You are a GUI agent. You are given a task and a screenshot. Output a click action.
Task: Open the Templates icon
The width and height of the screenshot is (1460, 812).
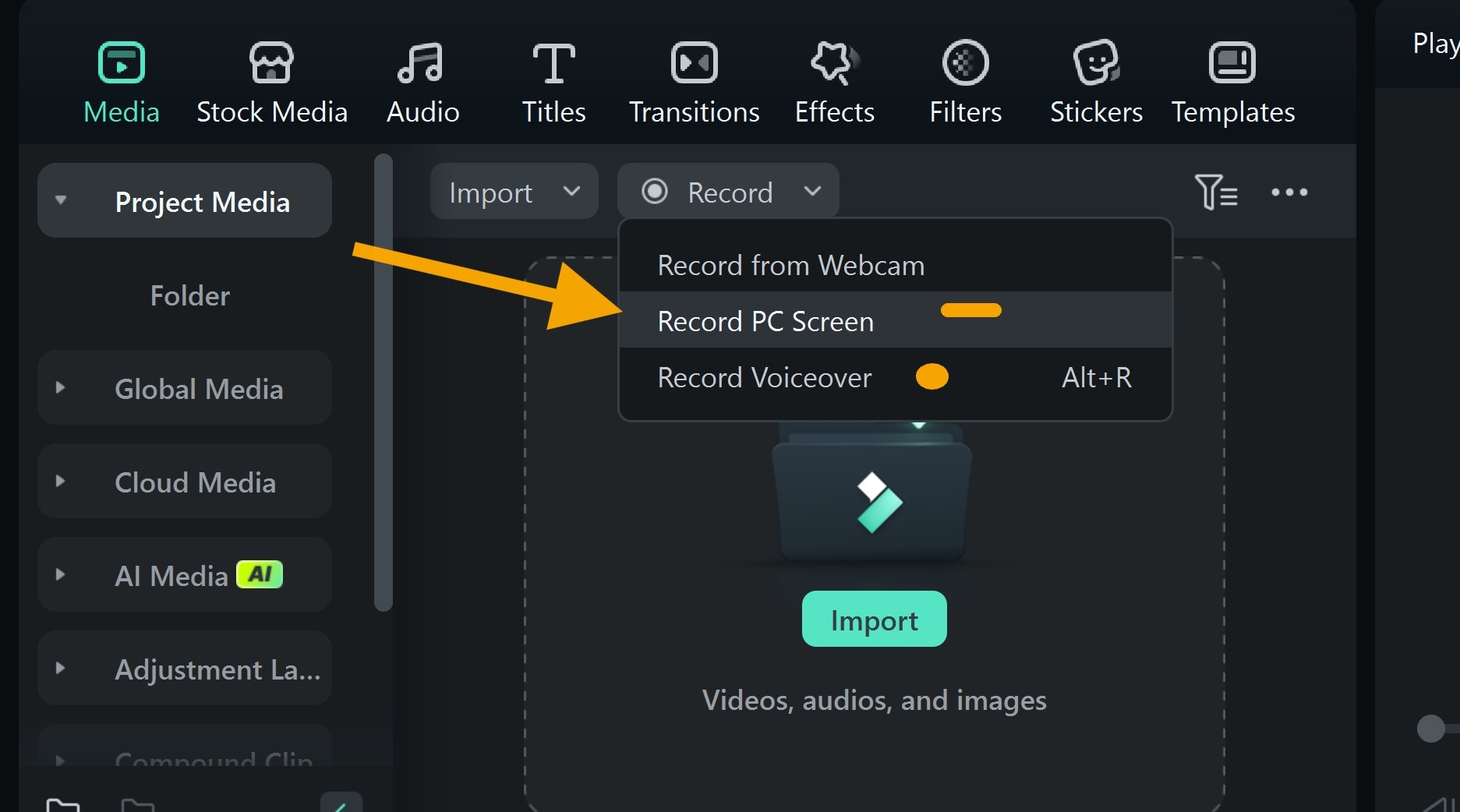(x=1232, y=63)
